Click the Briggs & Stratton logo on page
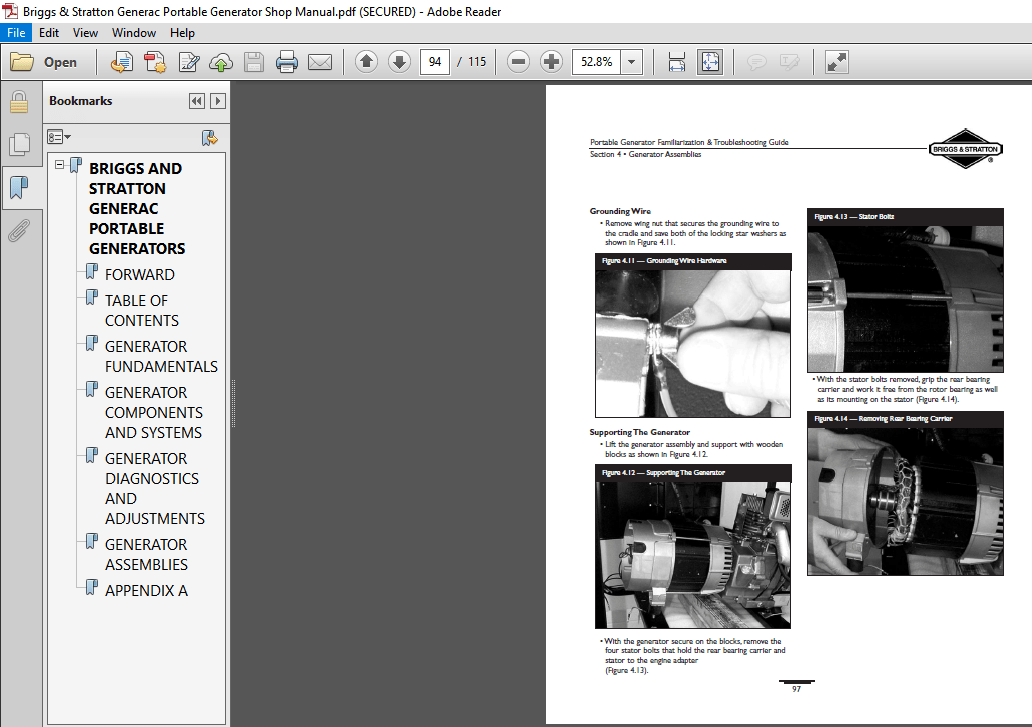The height and width of the screenshot is (727, 1032). click(966, 149)
